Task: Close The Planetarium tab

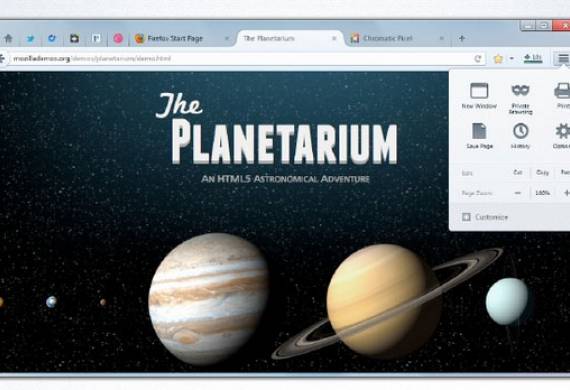Action: [334, 38]
